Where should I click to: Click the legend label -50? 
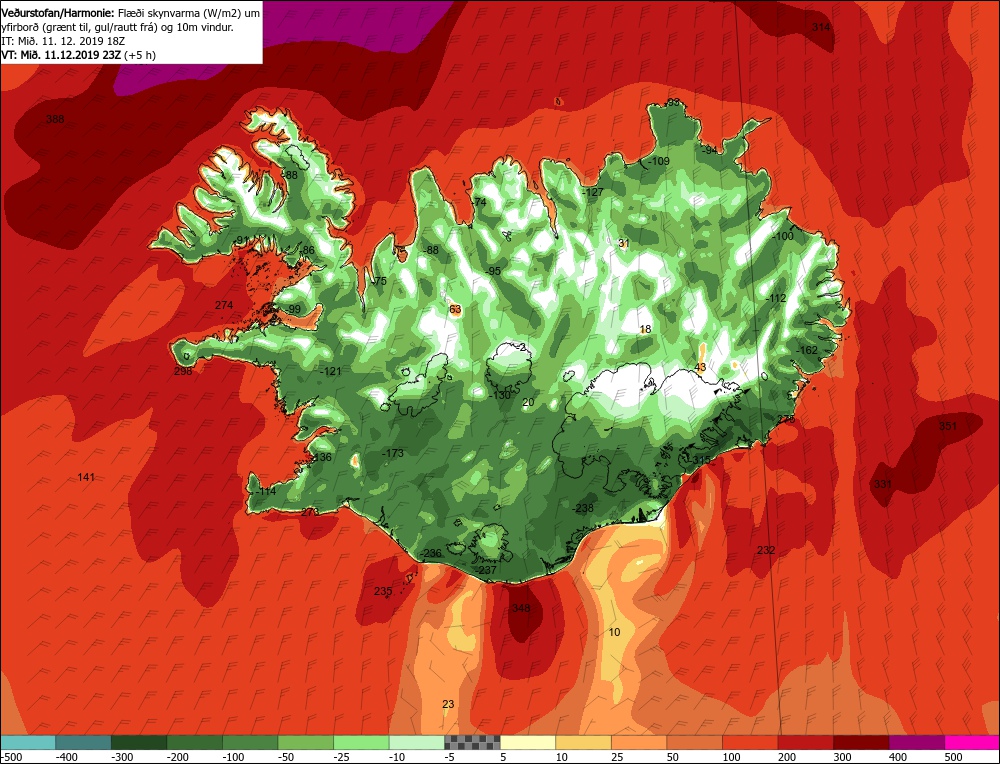(x=286, y=757)
